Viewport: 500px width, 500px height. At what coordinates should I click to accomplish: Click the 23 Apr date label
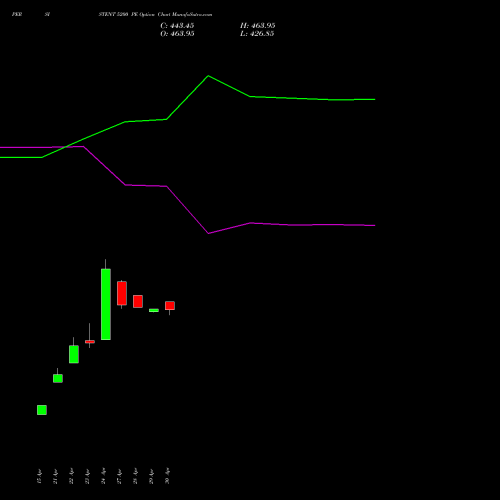click(x=87, y=476)
